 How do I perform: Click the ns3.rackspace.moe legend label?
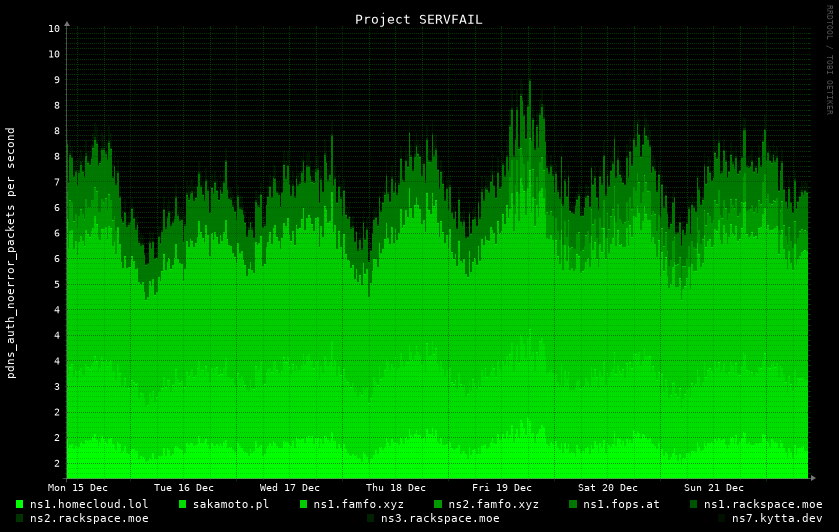(x=440, y=518)
